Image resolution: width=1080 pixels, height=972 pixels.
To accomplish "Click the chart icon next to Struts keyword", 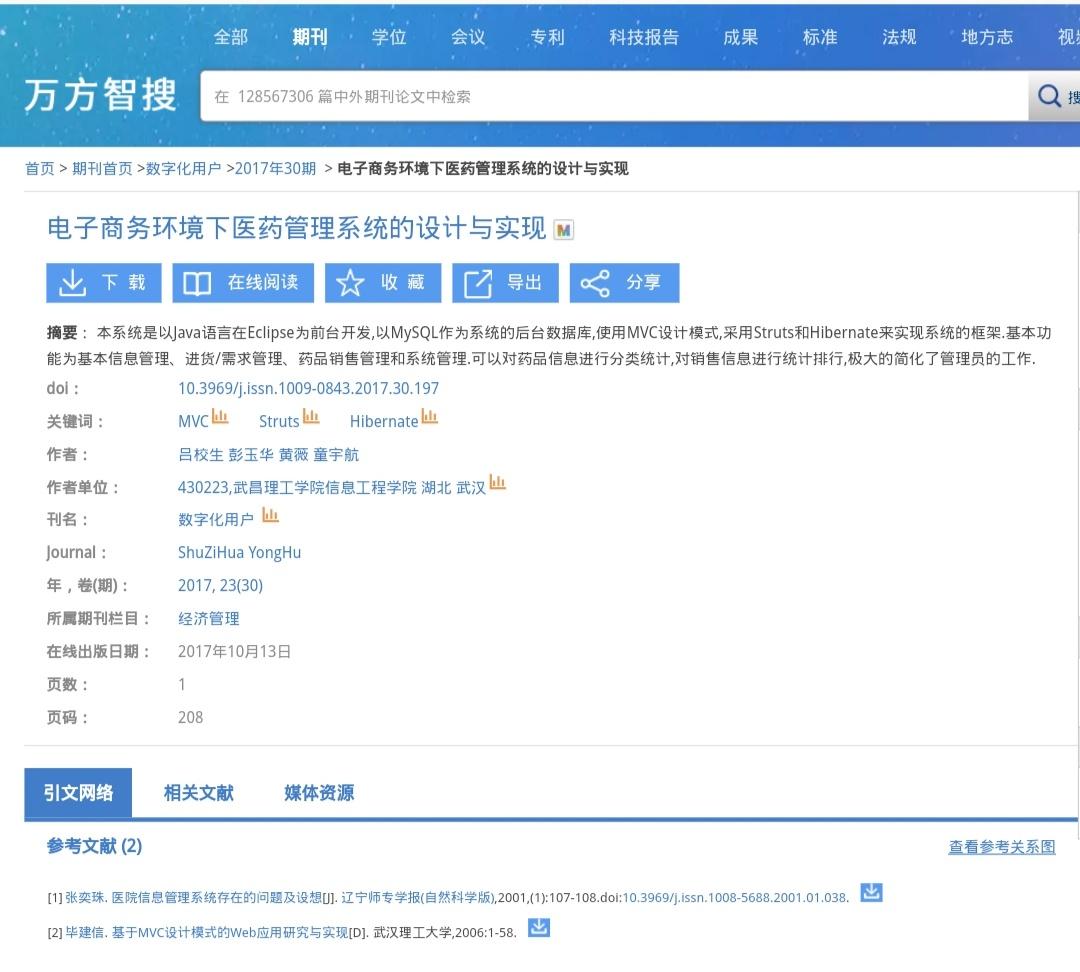I will pos(311,417).
